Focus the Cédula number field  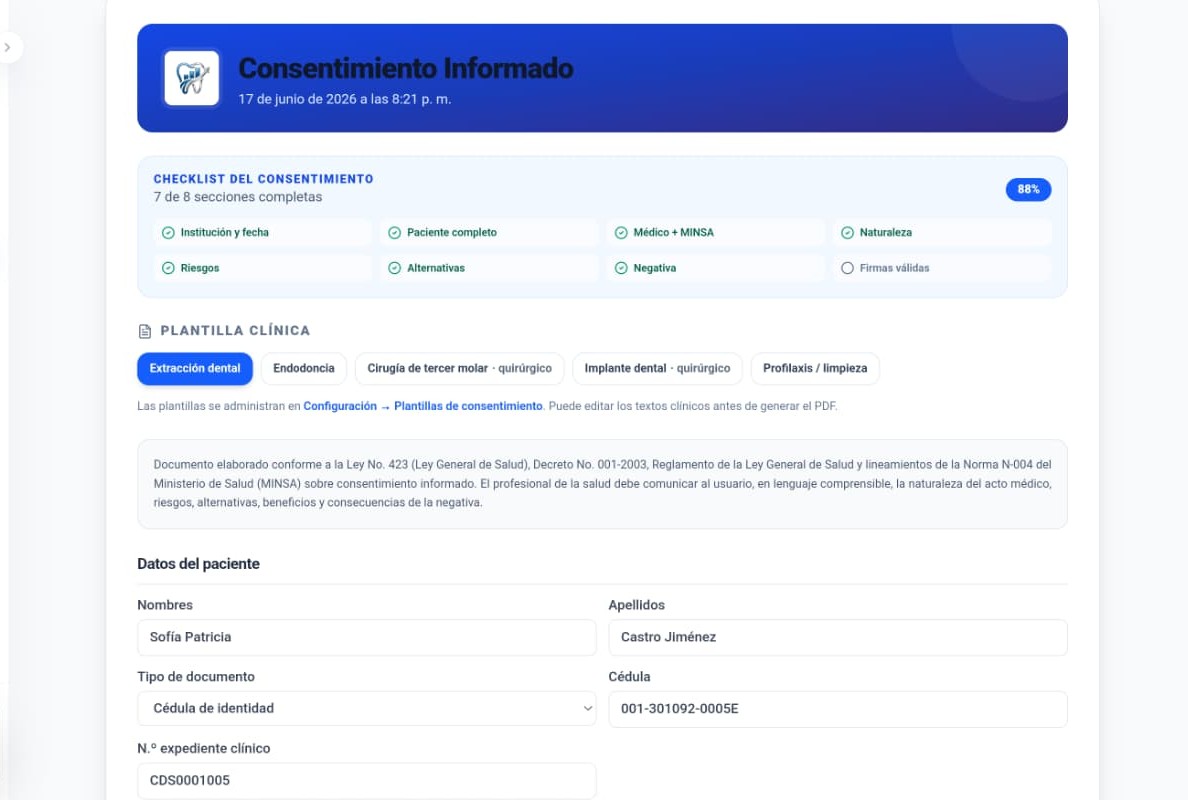(838, 709)
